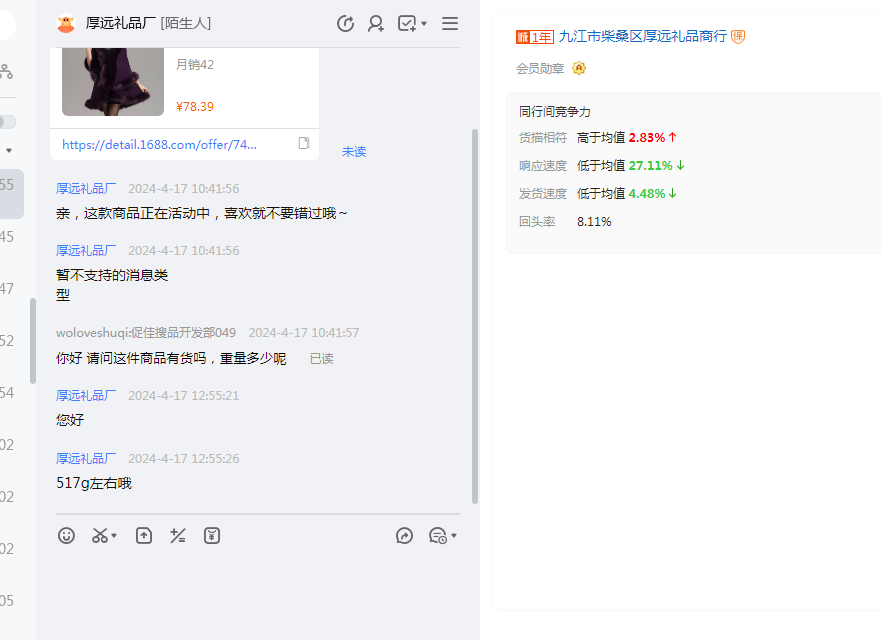
Task: Click sender woloveshuqi:促佳搜品开发部049
Action: pyautogui.click(x=146, y=333)
